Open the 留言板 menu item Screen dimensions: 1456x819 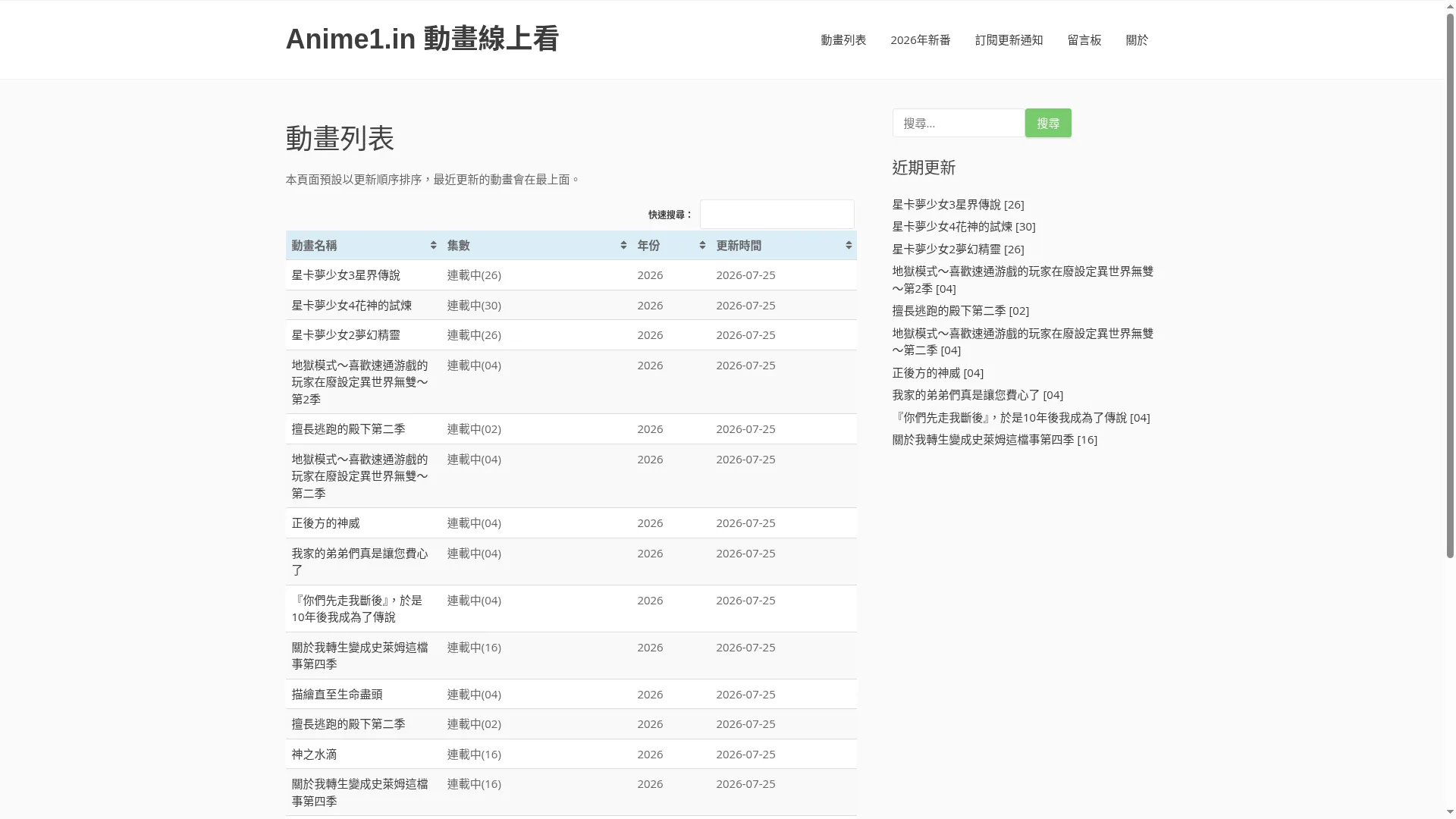coord(1084,40)
